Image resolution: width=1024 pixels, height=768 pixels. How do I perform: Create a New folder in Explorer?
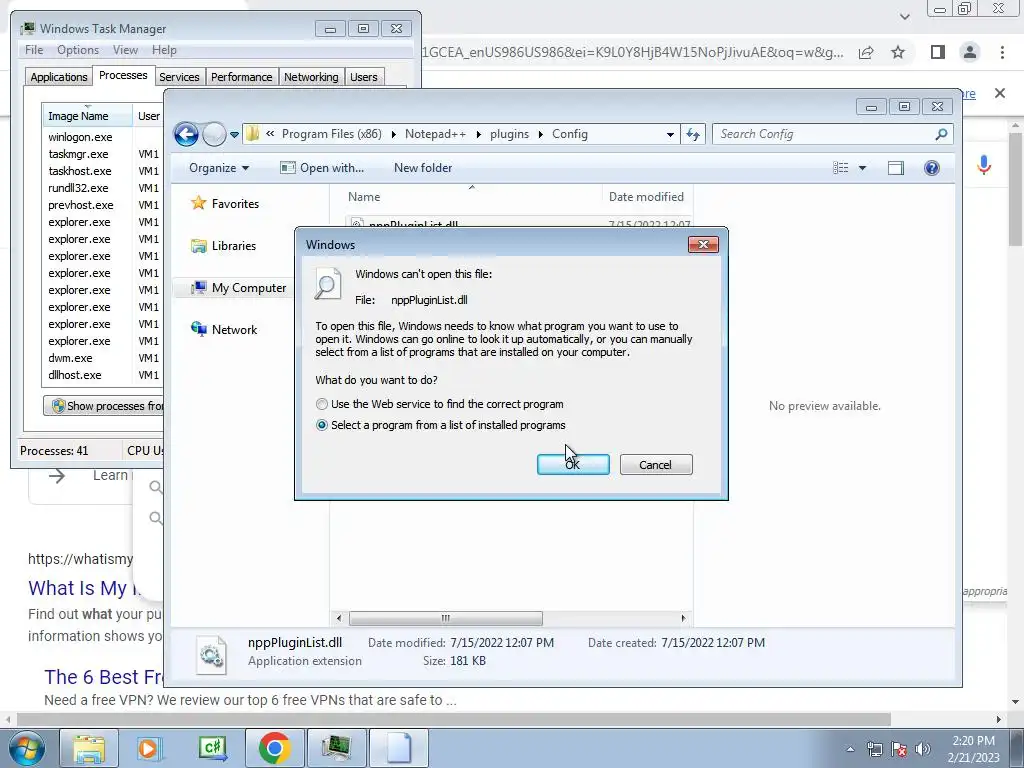pyautogui.click(x=423, y=168)
